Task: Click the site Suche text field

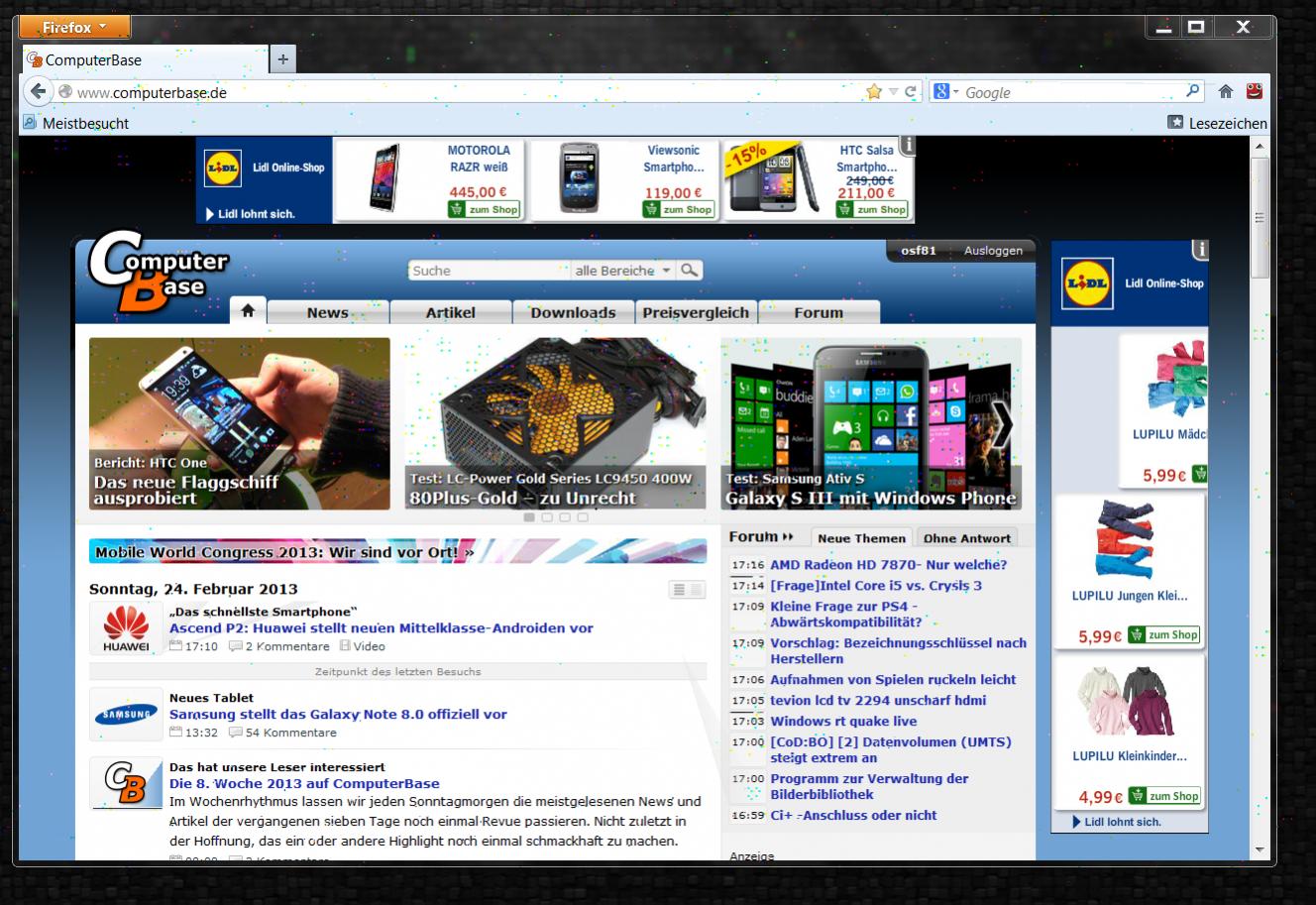Action: (489, 271)
